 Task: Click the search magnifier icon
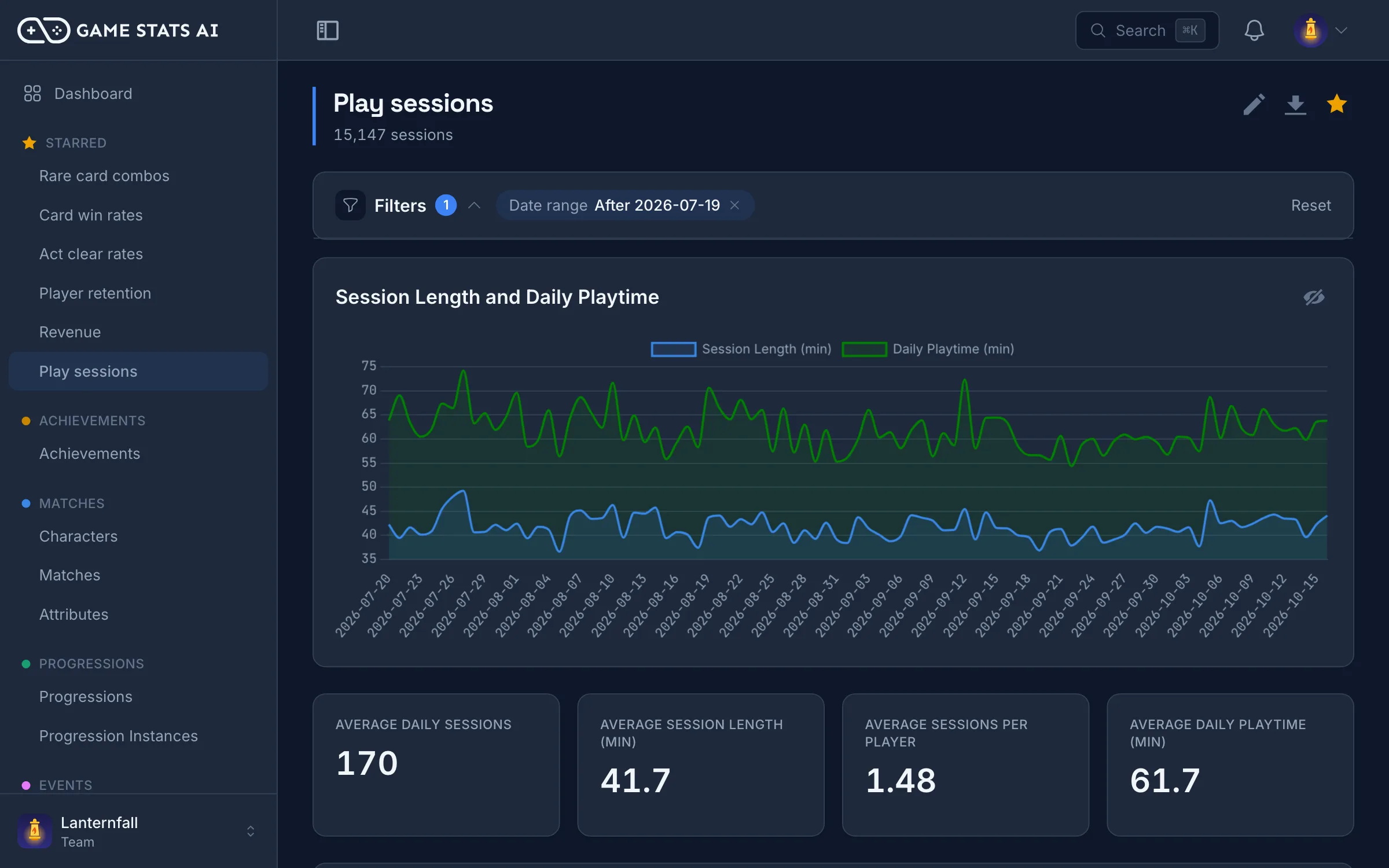[x=1098, y=30]
